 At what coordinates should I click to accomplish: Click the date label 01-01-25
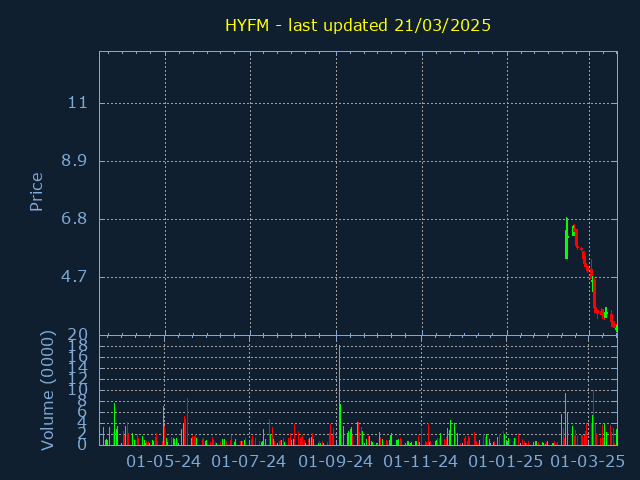505,462
